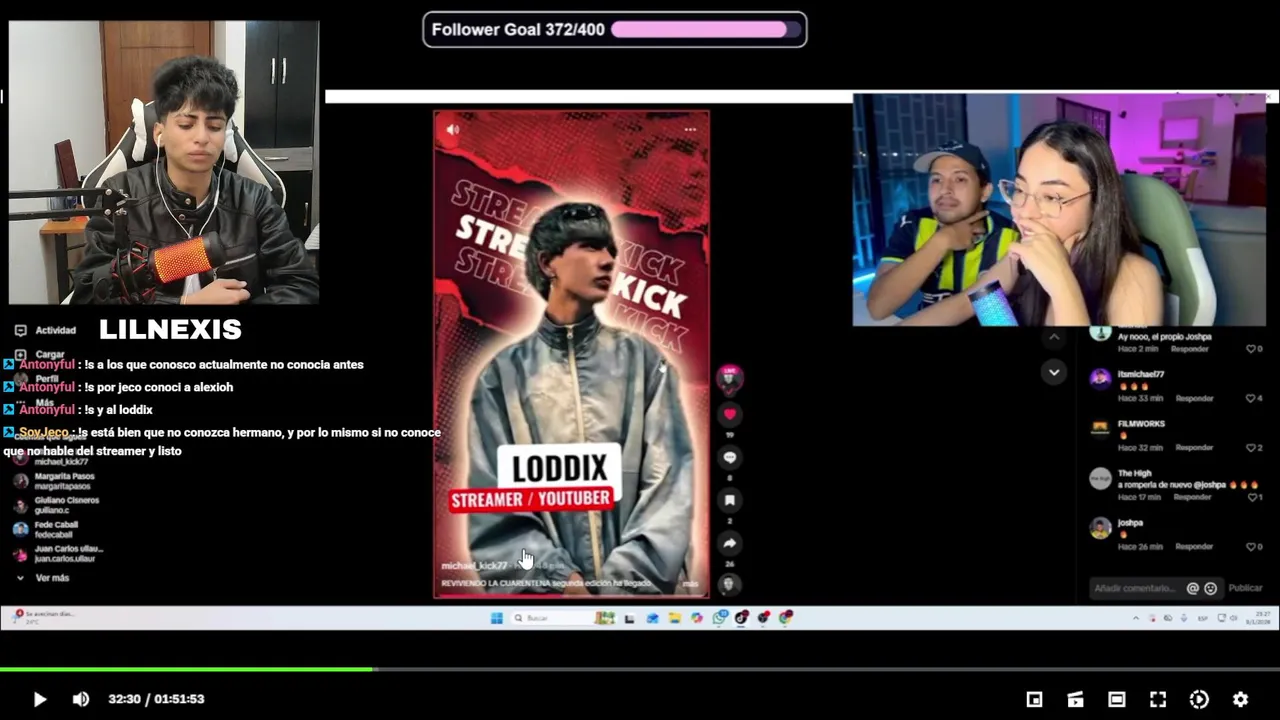
Task: Click the TikTok share arrow icon
Action: pyautogui.click(x=729, y=543)
